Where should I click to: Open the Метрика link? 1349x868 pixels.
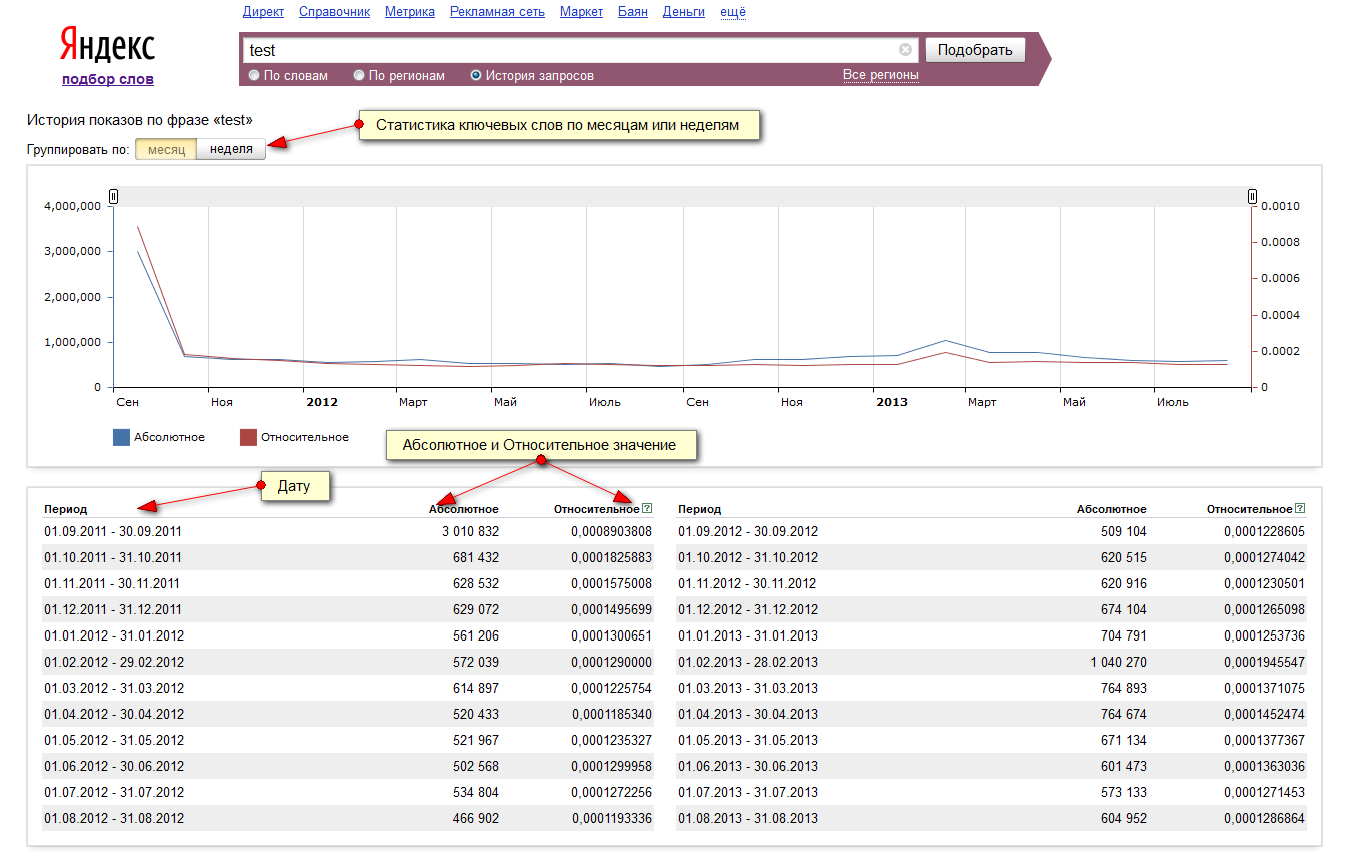(x=410, y=12)
